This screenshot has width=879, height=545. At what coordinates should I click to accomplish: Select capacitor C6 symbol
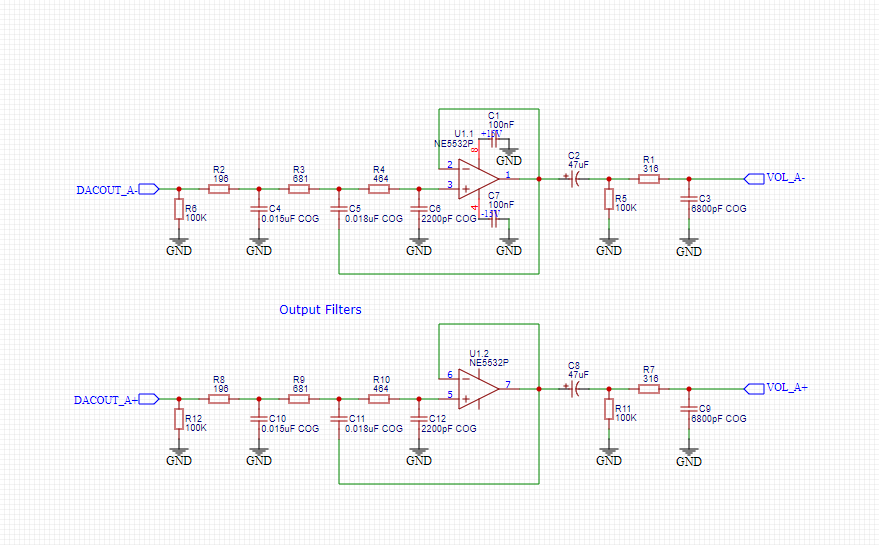[419, 209]
